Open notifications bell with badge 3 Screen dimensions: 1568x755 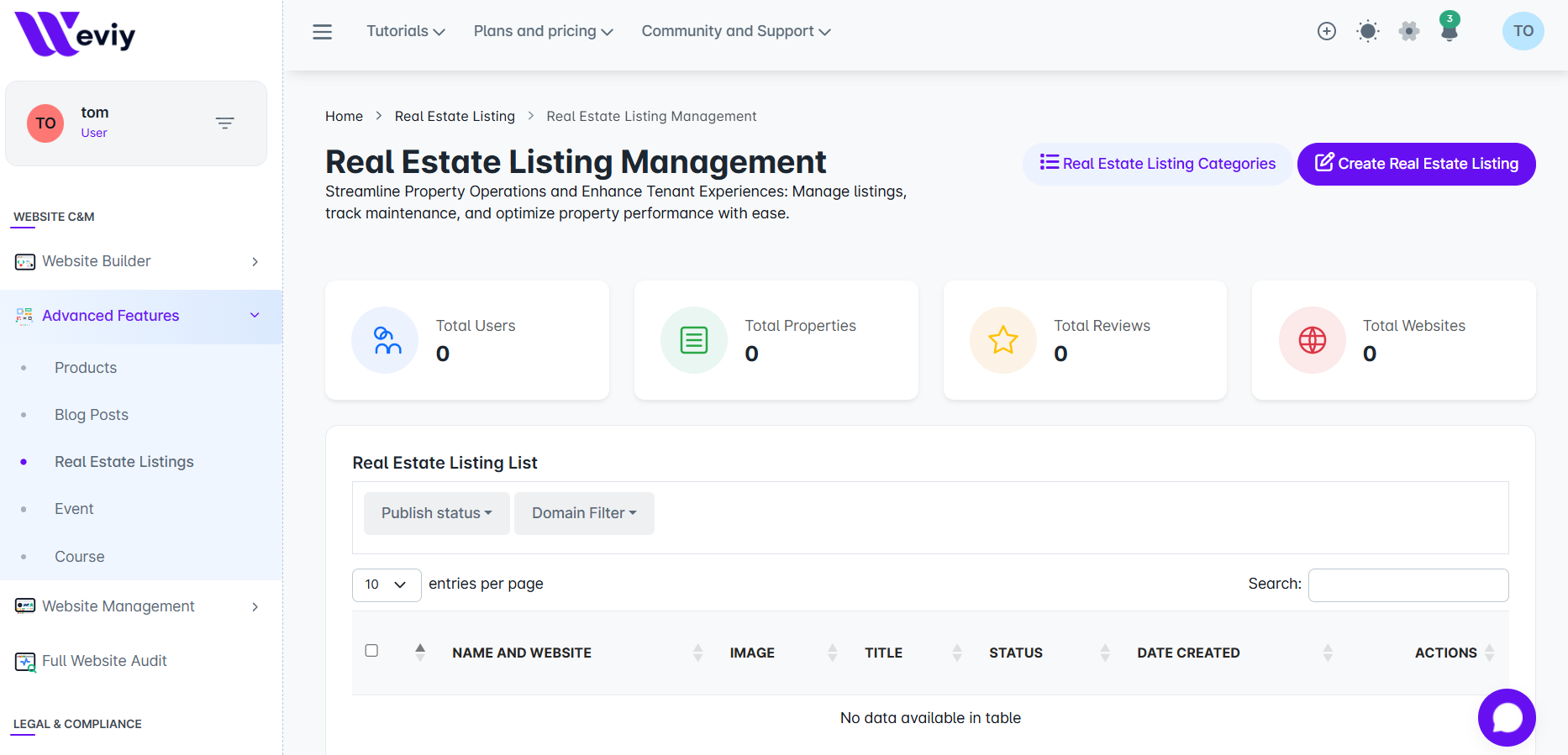point(1449,29)
